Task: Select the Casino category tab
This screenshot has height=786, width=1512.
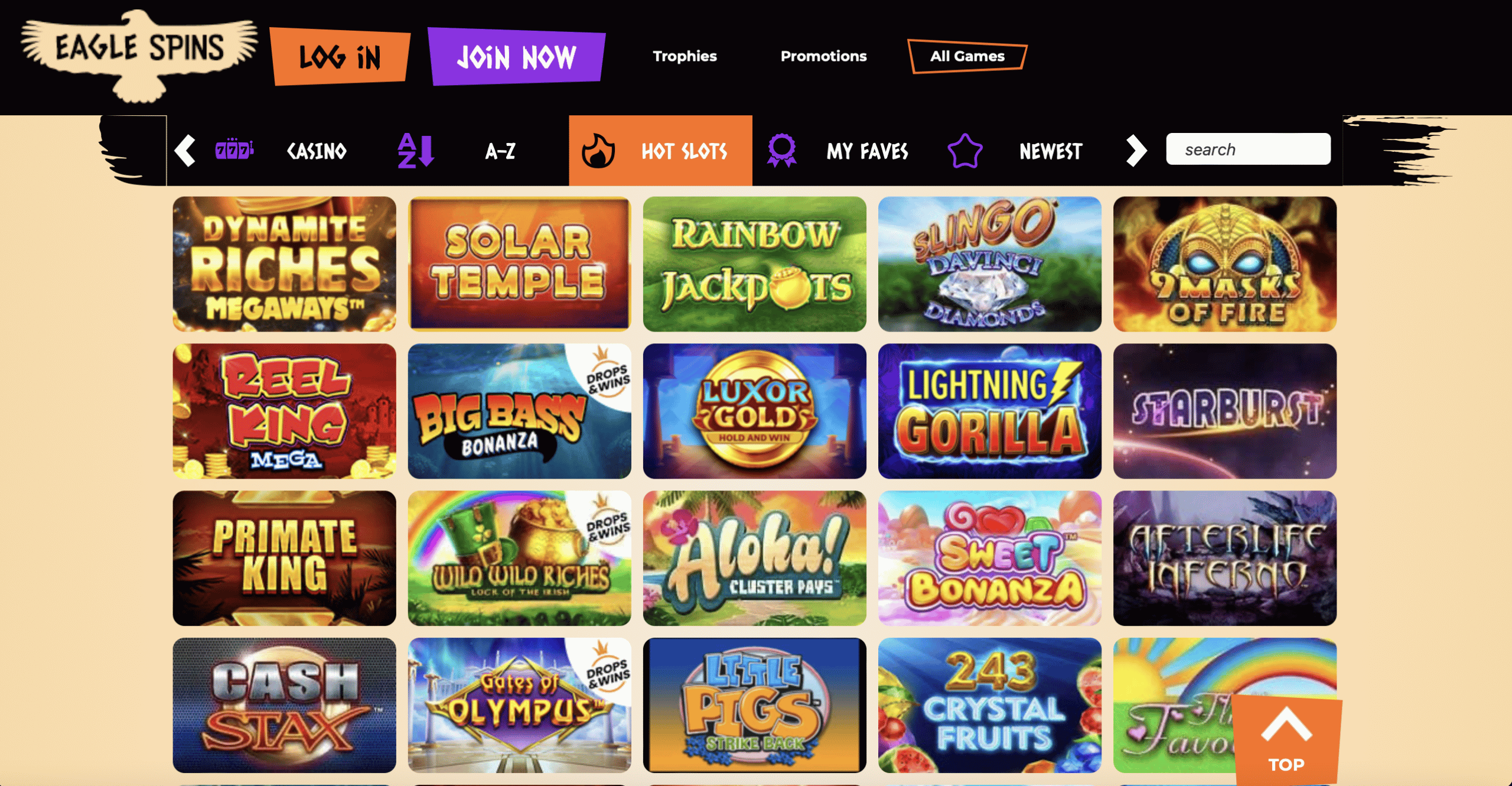Action: tap(317, 151)
